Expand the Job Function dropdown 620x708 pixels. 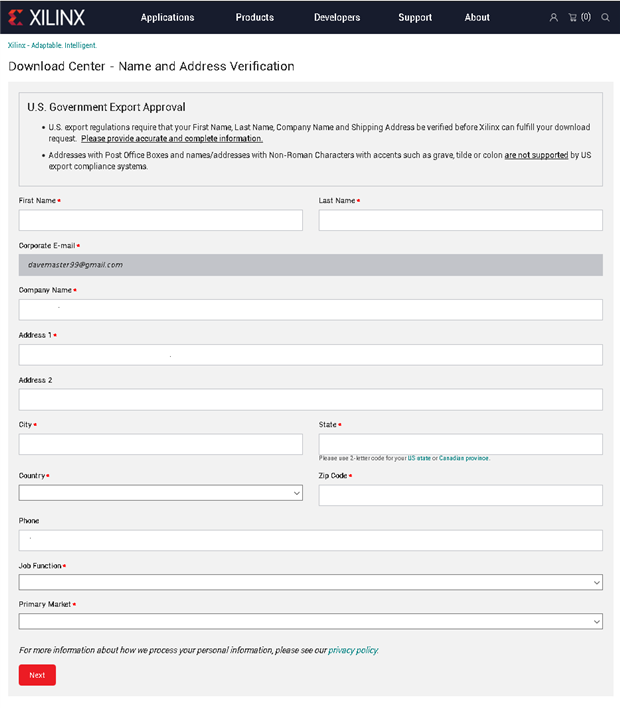[x=310, y=582]
